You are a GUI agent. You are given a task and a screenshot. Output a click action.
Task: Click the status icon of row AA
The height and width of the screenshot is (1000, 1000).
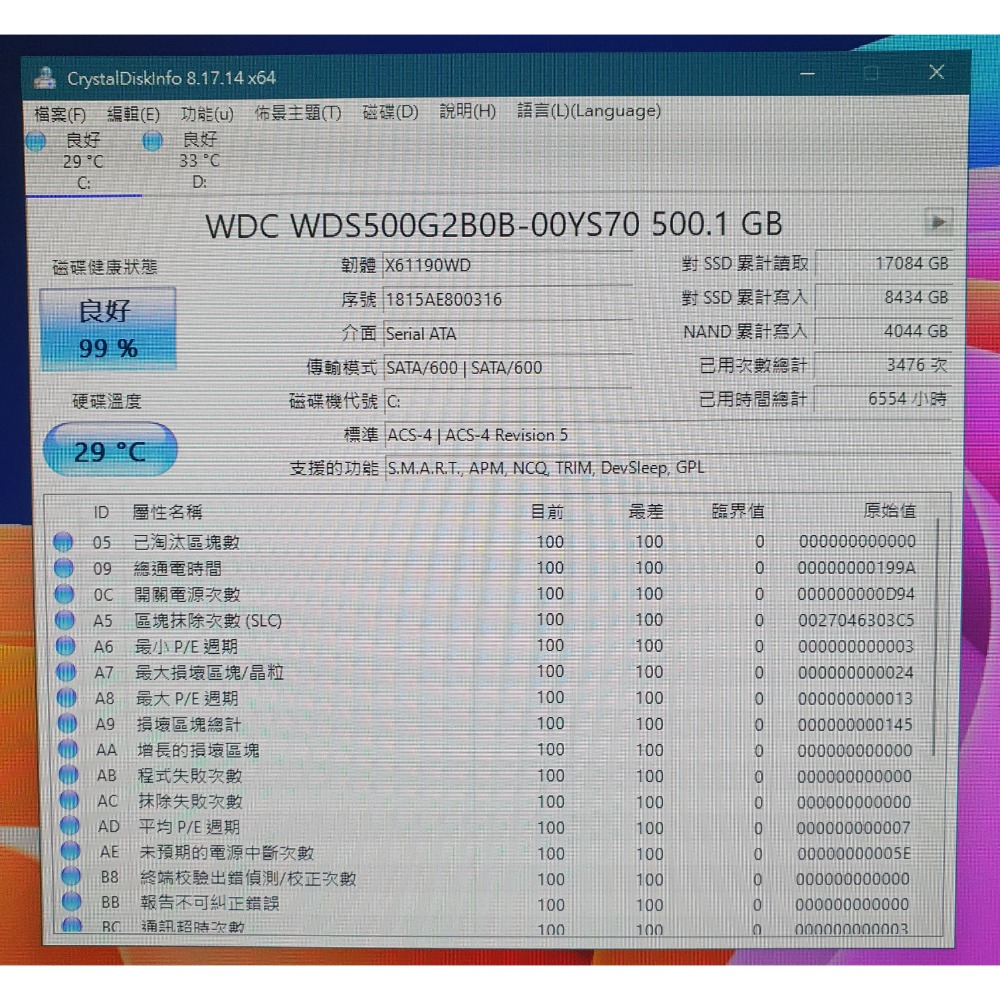[x=68, y=749]
